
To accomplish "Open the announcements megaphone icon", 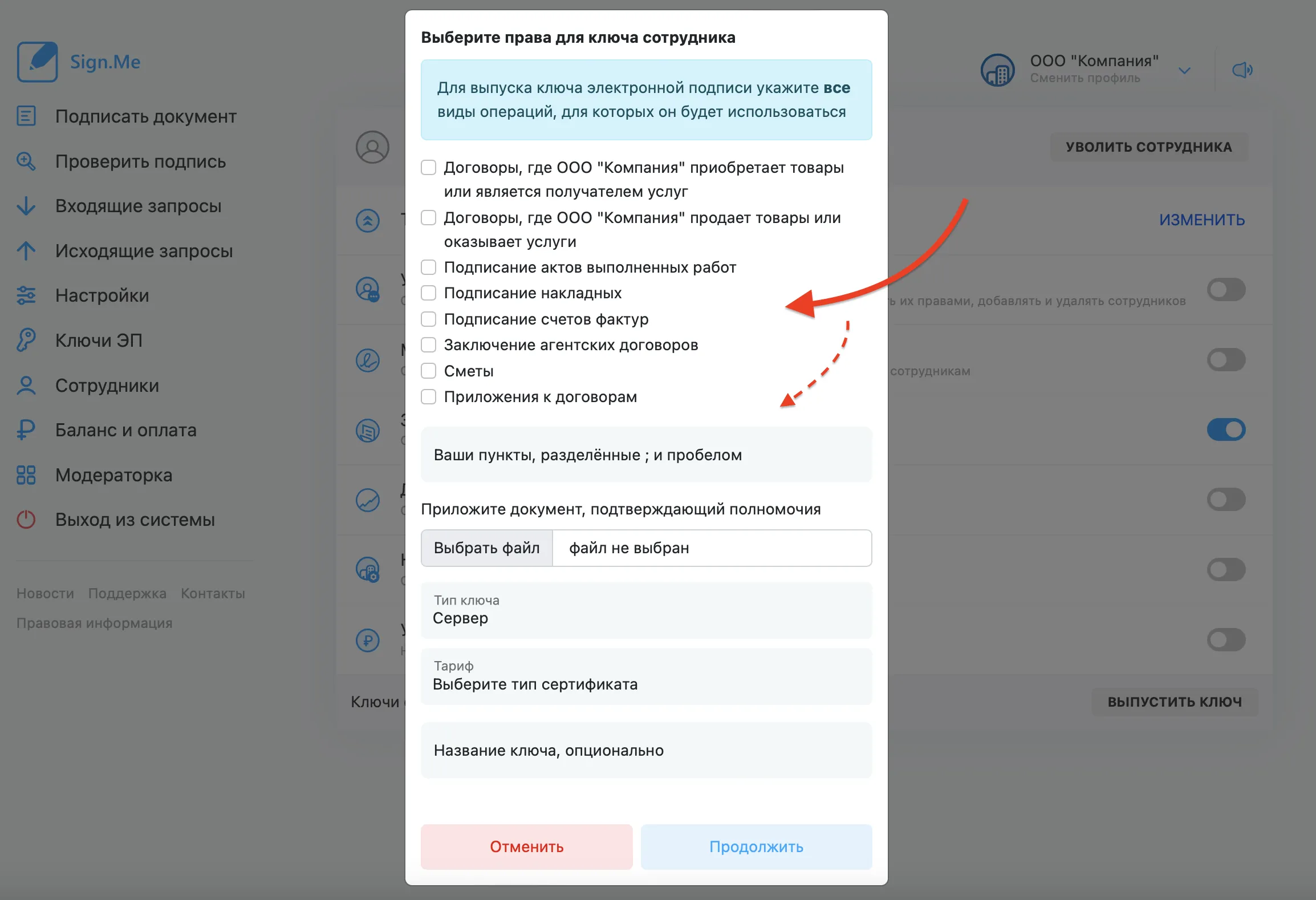I will point(1242,70).
